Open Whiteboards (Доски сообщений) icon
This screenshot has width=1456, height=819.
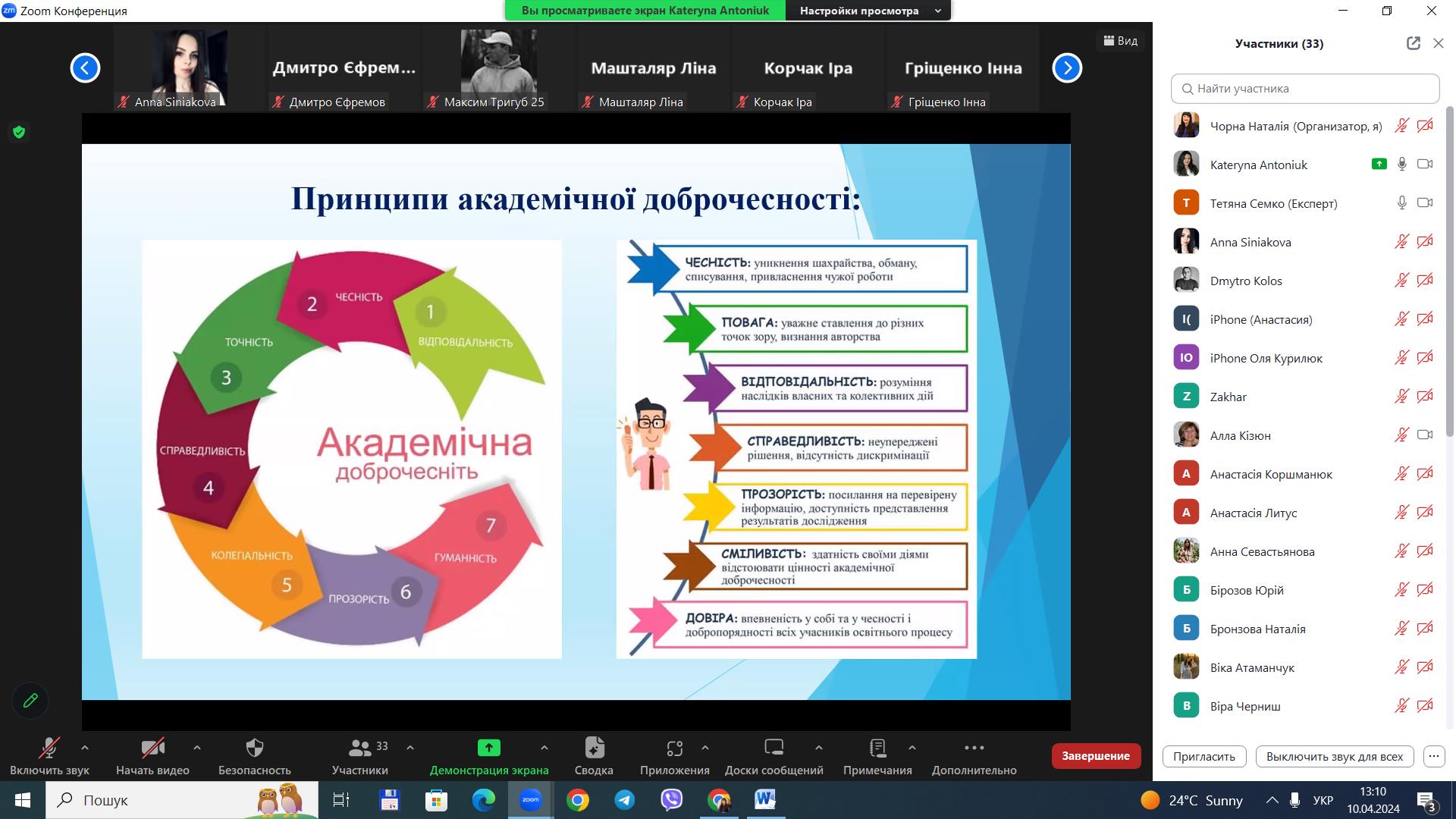[773, 748]
